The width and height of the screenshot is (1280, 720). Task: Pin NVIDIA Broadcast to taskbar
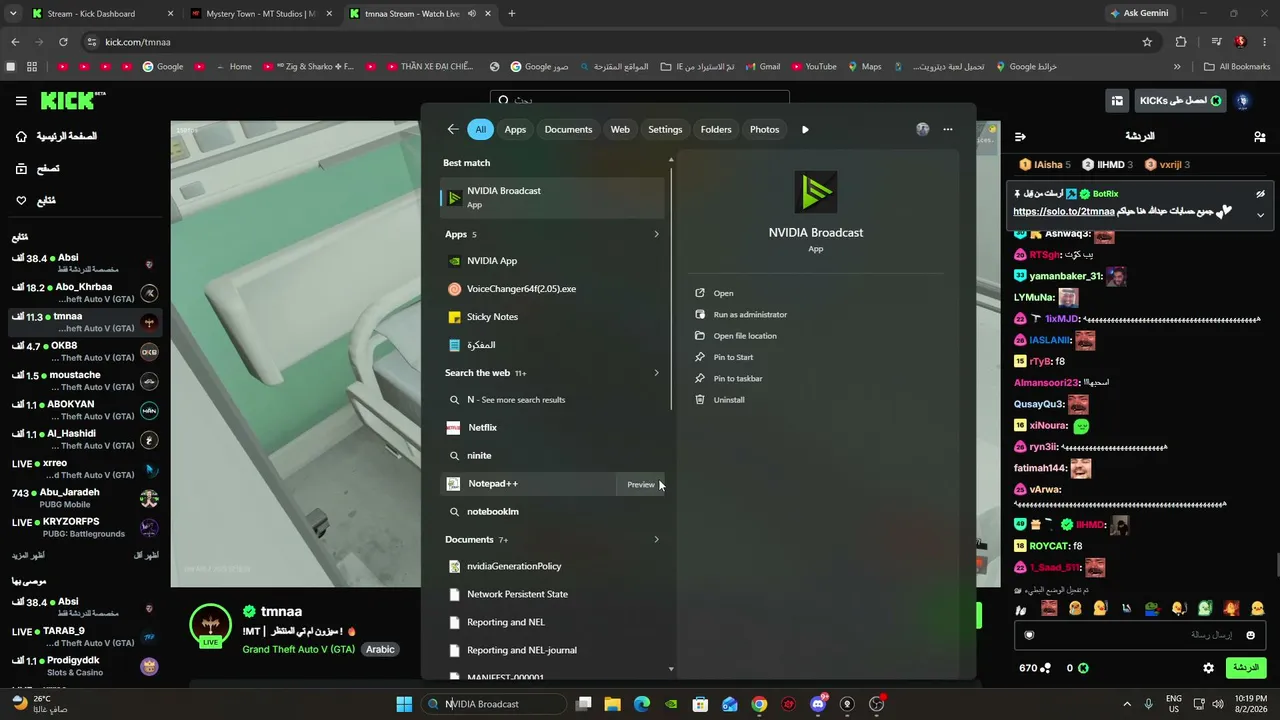click(x=729, y=379)
